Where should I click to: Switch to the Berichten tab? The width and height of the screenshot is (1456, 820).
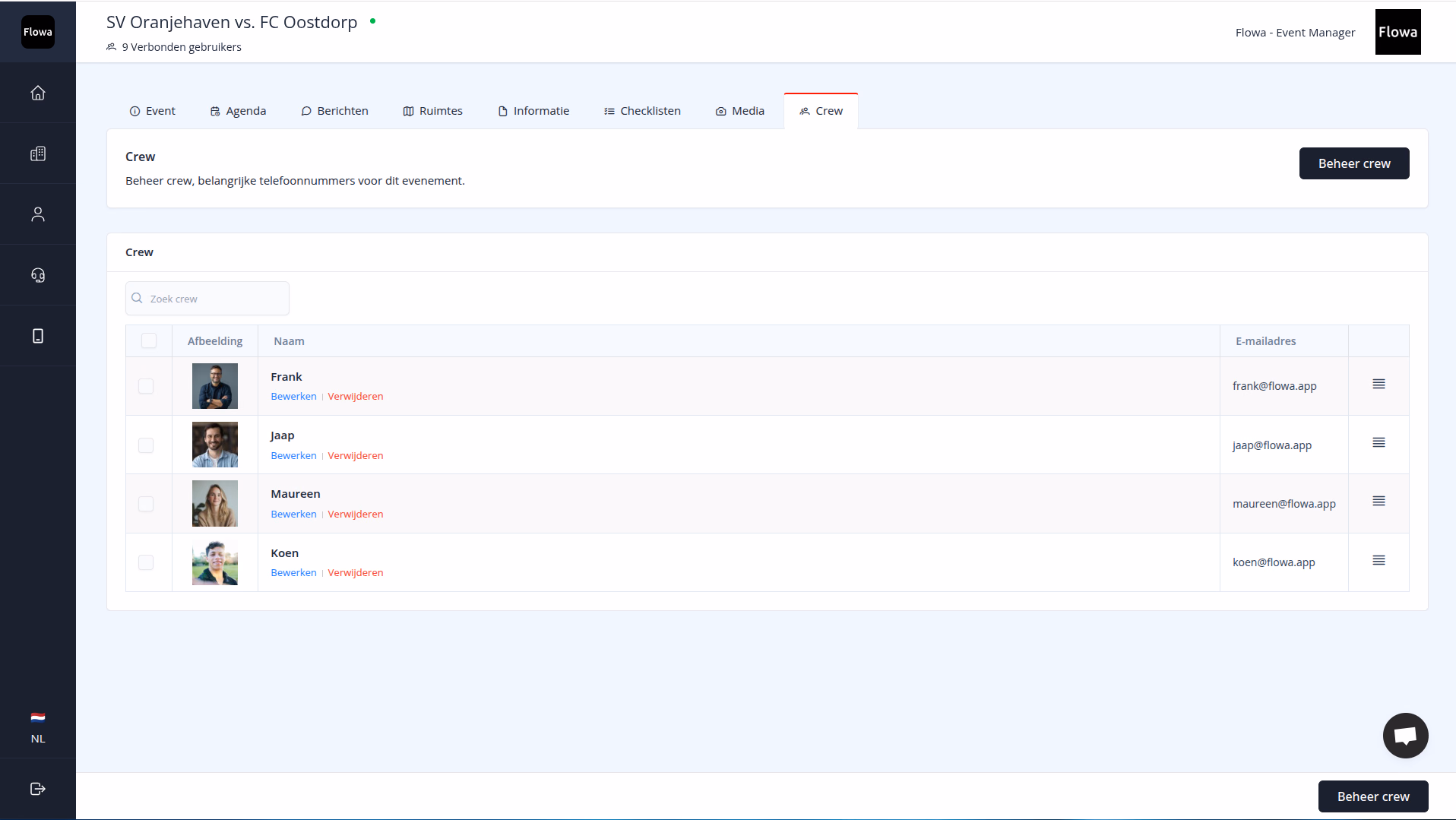point(334,111)
